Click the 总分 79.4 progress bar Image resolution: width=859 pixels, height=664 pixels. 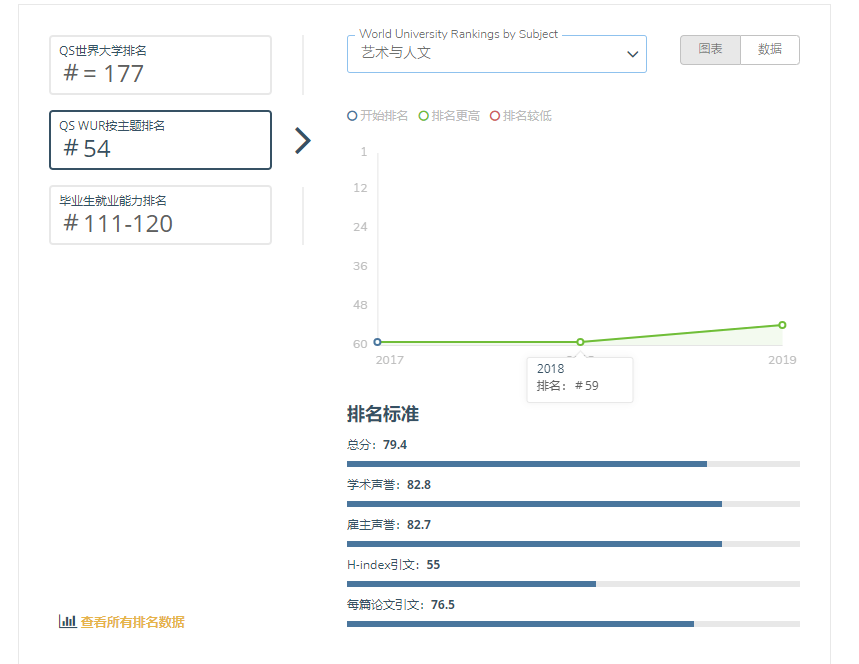point(573,464)
